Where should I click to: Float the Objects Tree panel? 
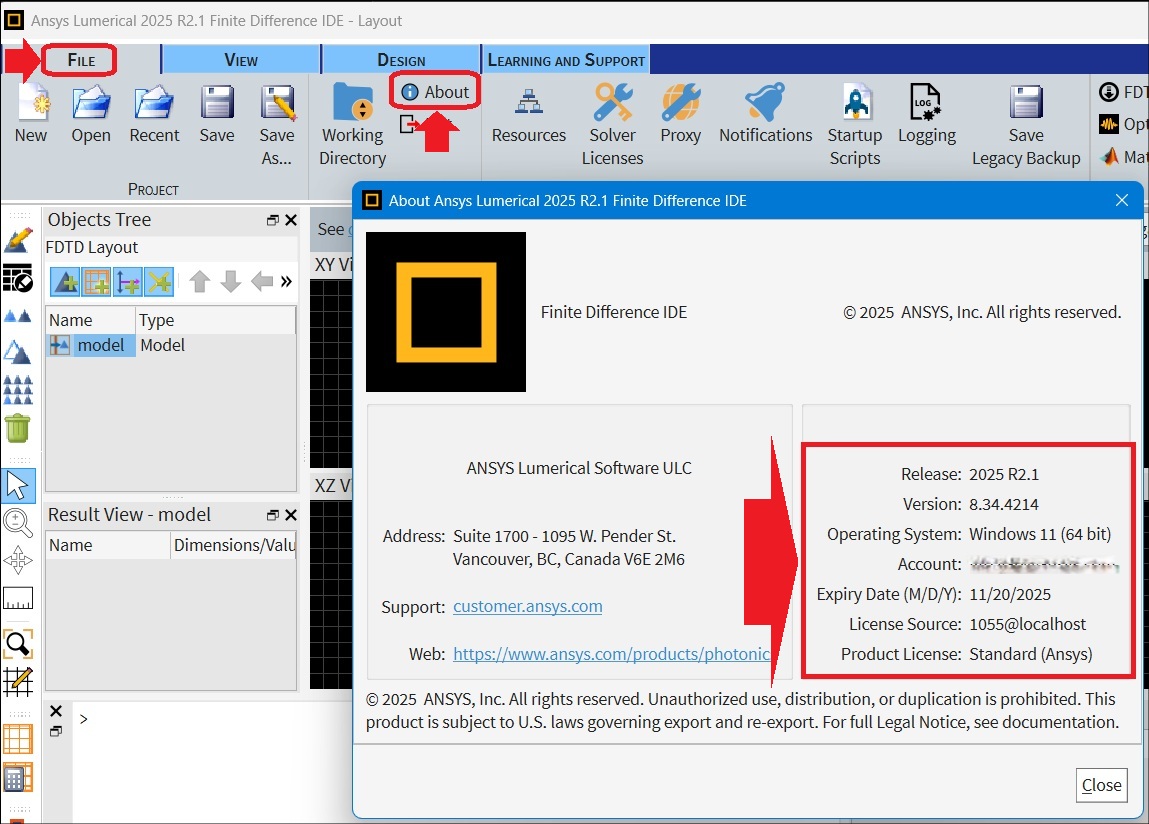(x=272, y=220)
